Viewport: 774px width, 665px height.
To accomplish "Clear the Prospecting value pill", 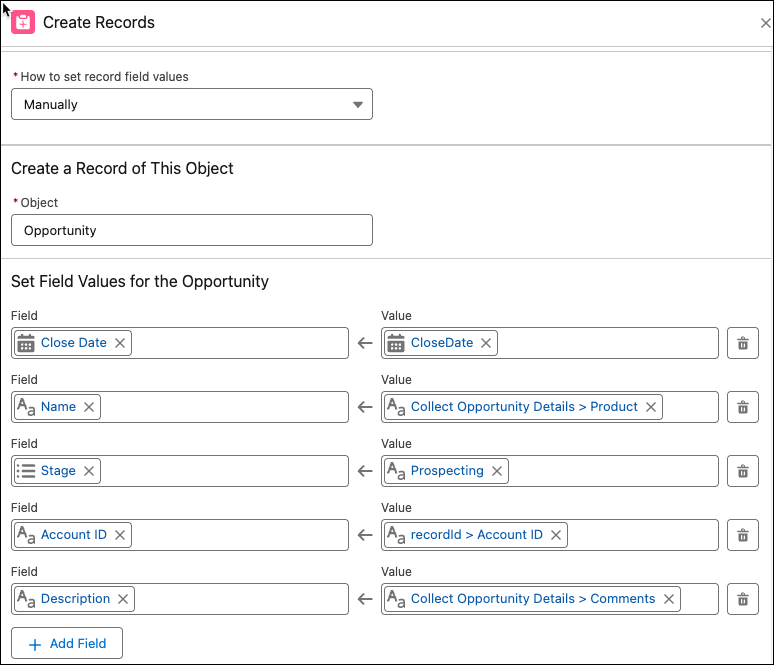I will point(497,471).
